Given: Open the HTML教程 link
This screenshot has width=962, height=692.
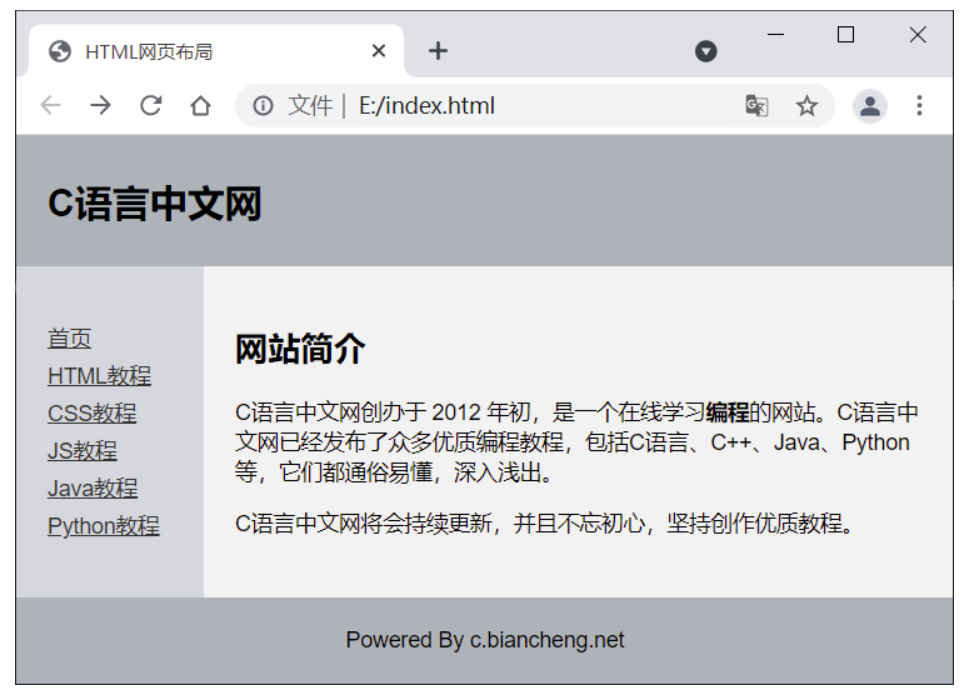Looking at the screenshot, I should point(99,376).
